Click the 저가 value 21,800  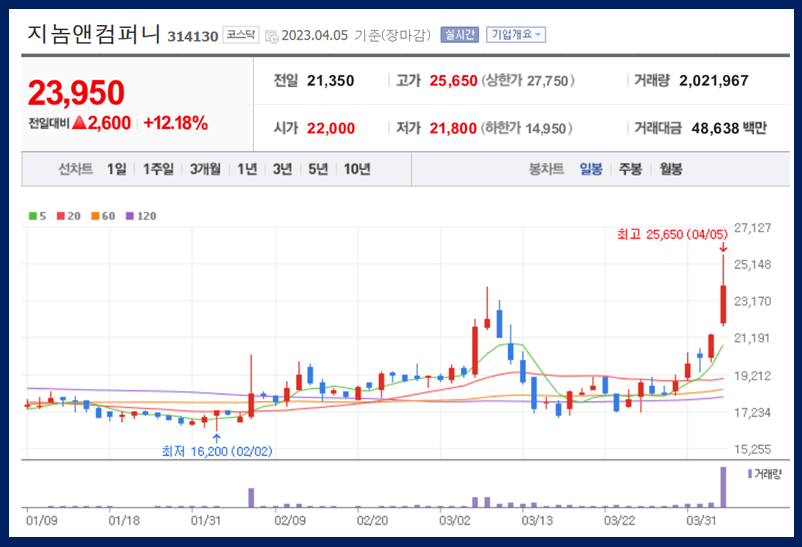(453, 128)
